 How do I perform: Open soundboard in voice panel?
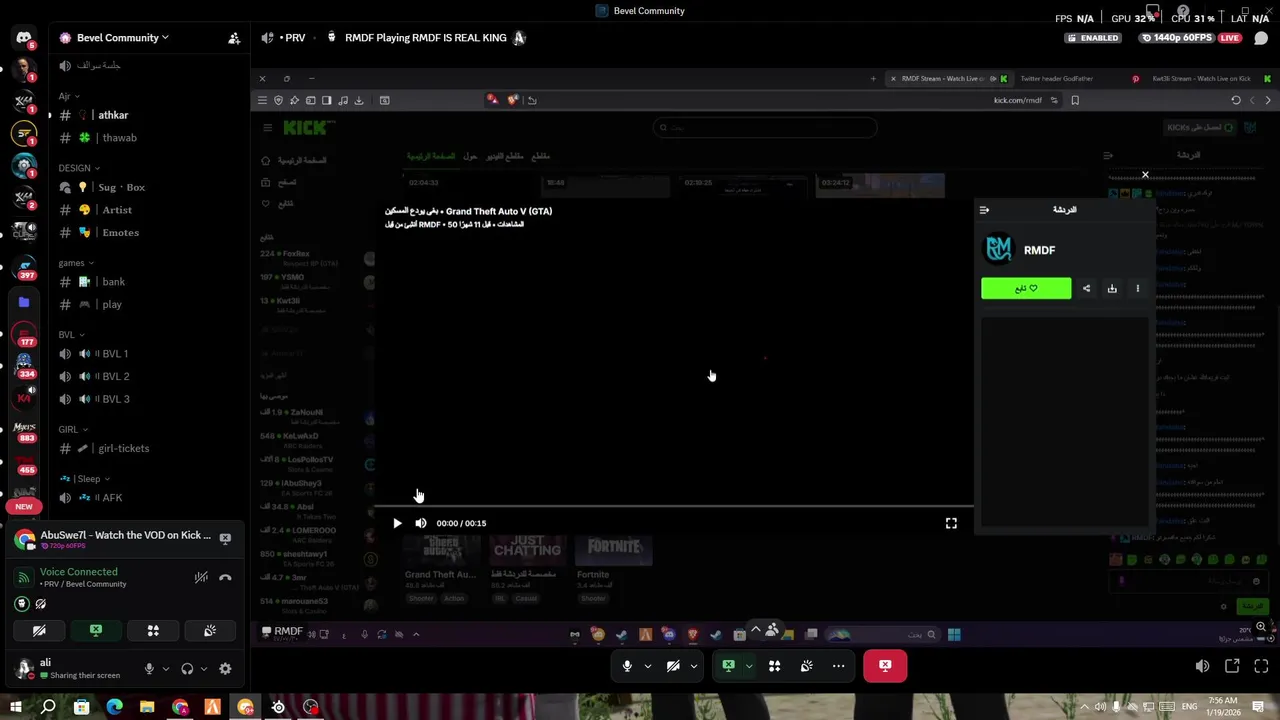(210, 631)
